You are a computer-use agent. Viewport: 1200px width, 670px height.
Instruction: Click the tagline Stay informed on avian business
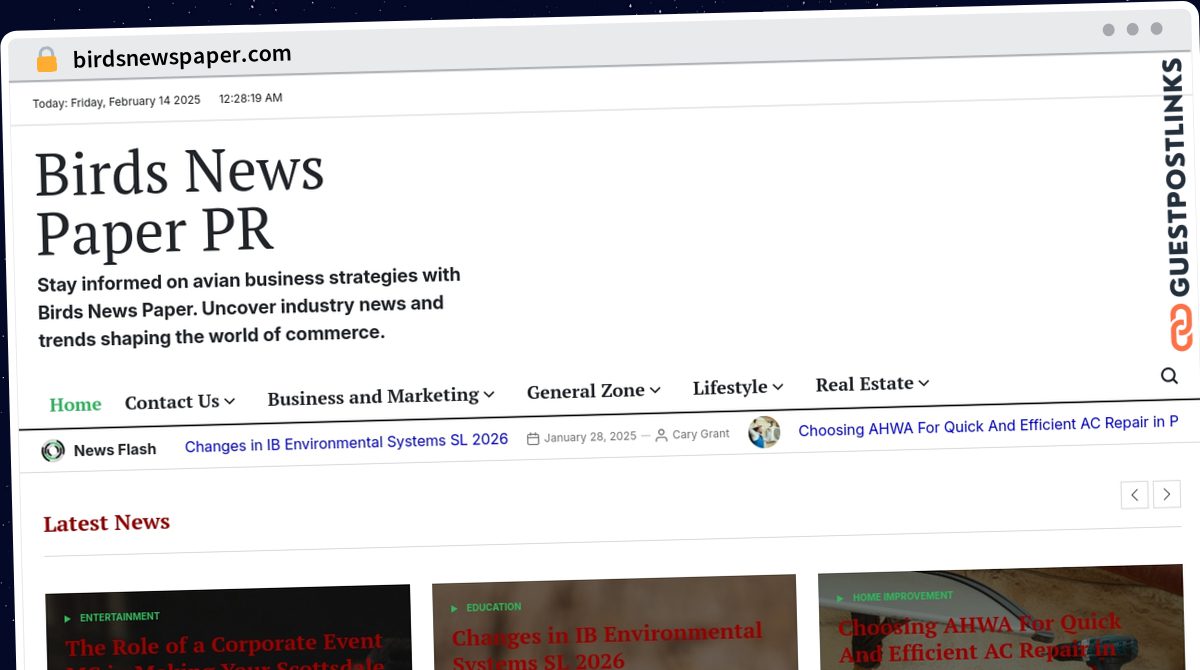click(x=249, y=307)
